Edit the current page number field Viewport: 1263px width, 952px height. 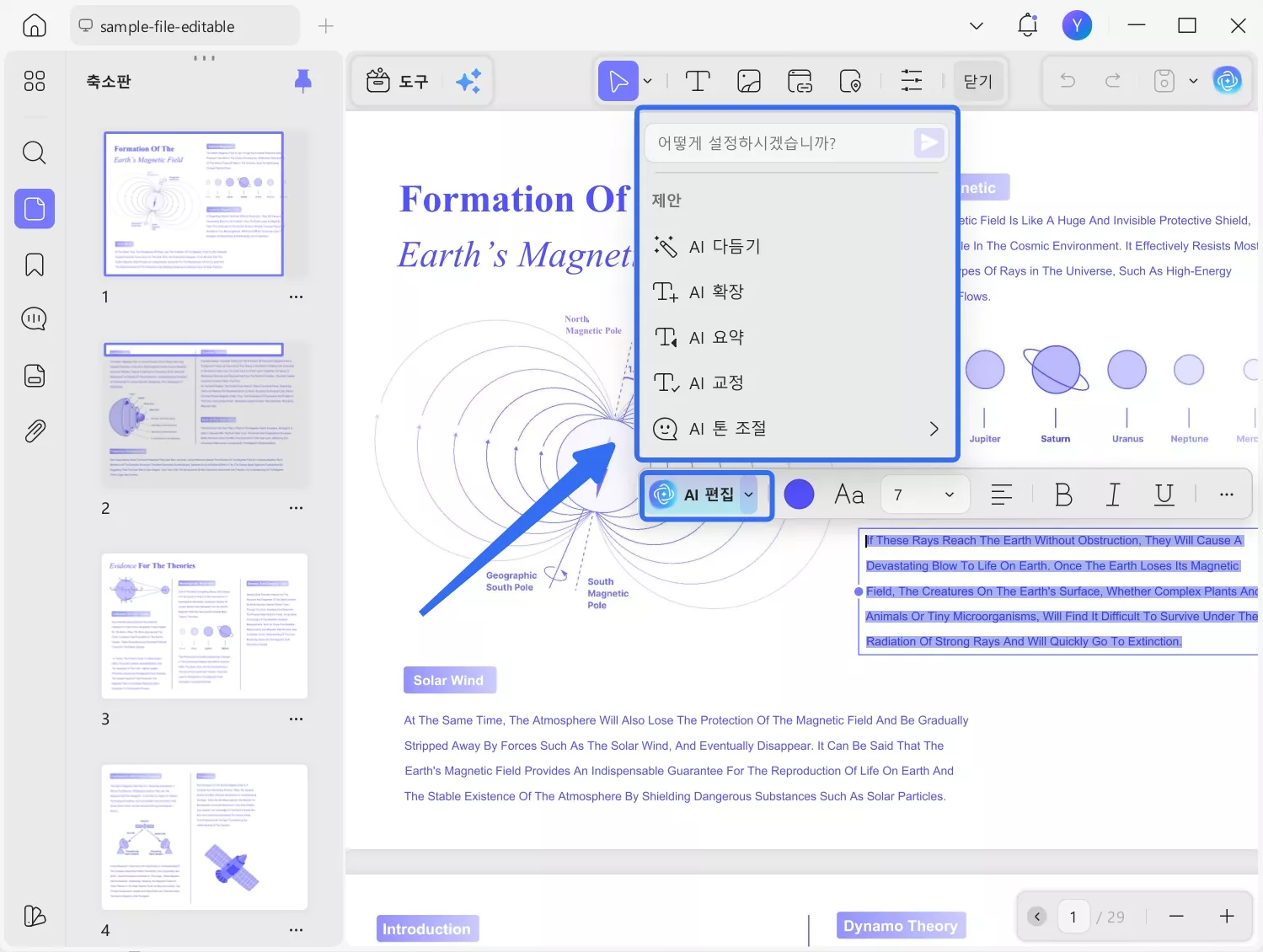1073,917
